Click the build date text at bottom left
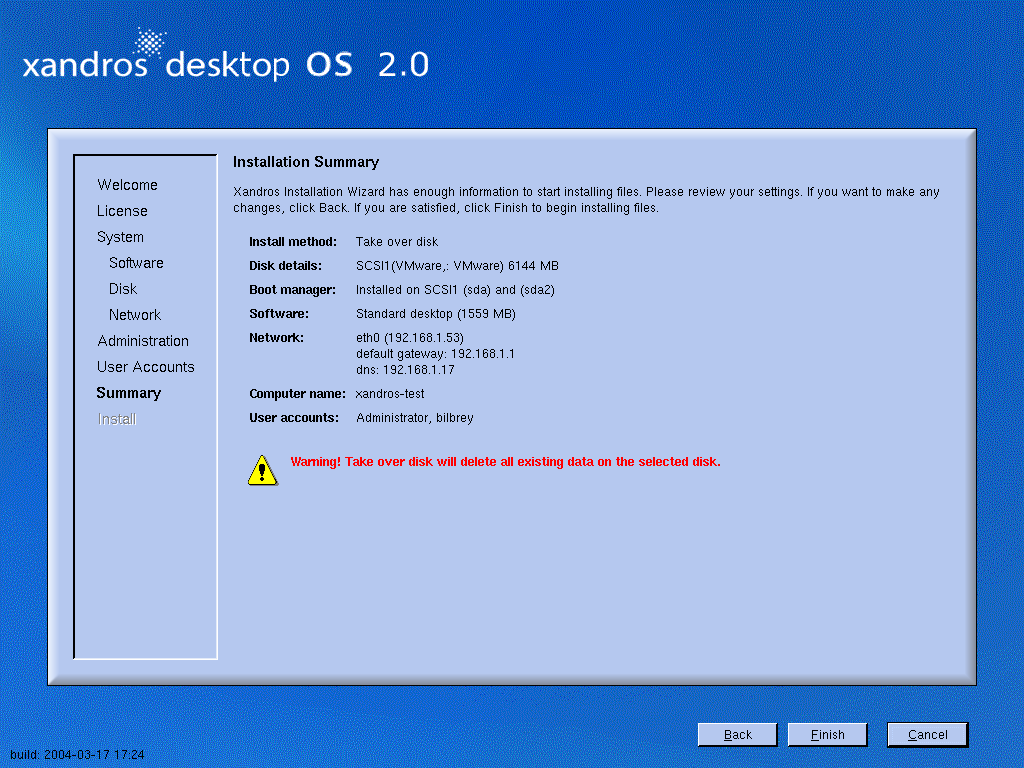 pos(77,755)
